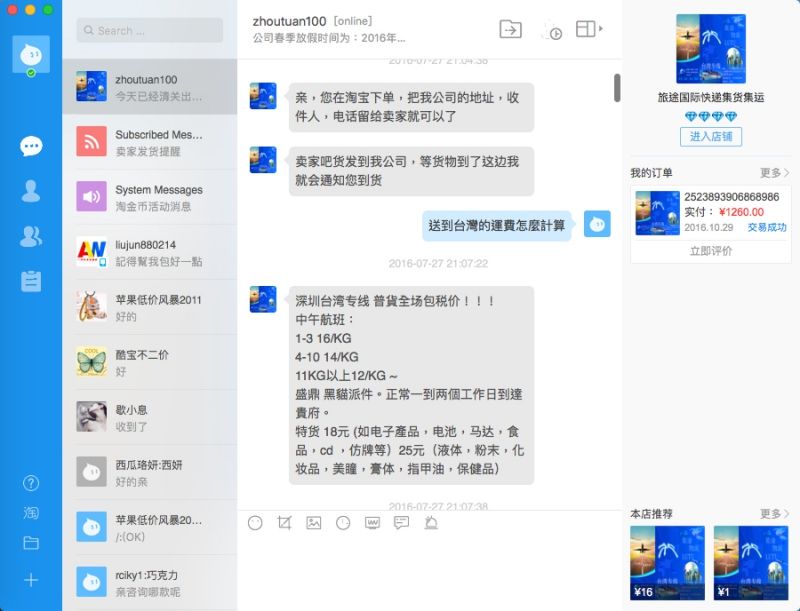Screen dimensions: 800x611
Task: Click the send image icon
Action: 314,523
